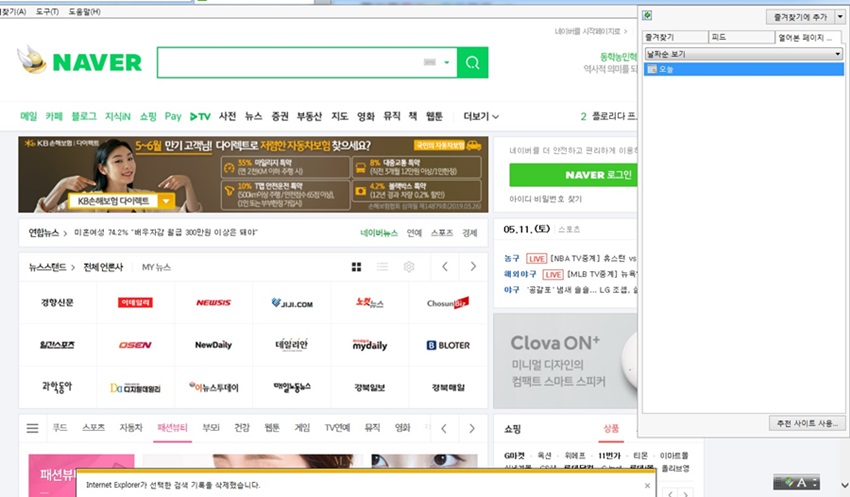Expand the search box autocomplete arrow
Screen dimensions: 850x497
click(x=447, y=62)
